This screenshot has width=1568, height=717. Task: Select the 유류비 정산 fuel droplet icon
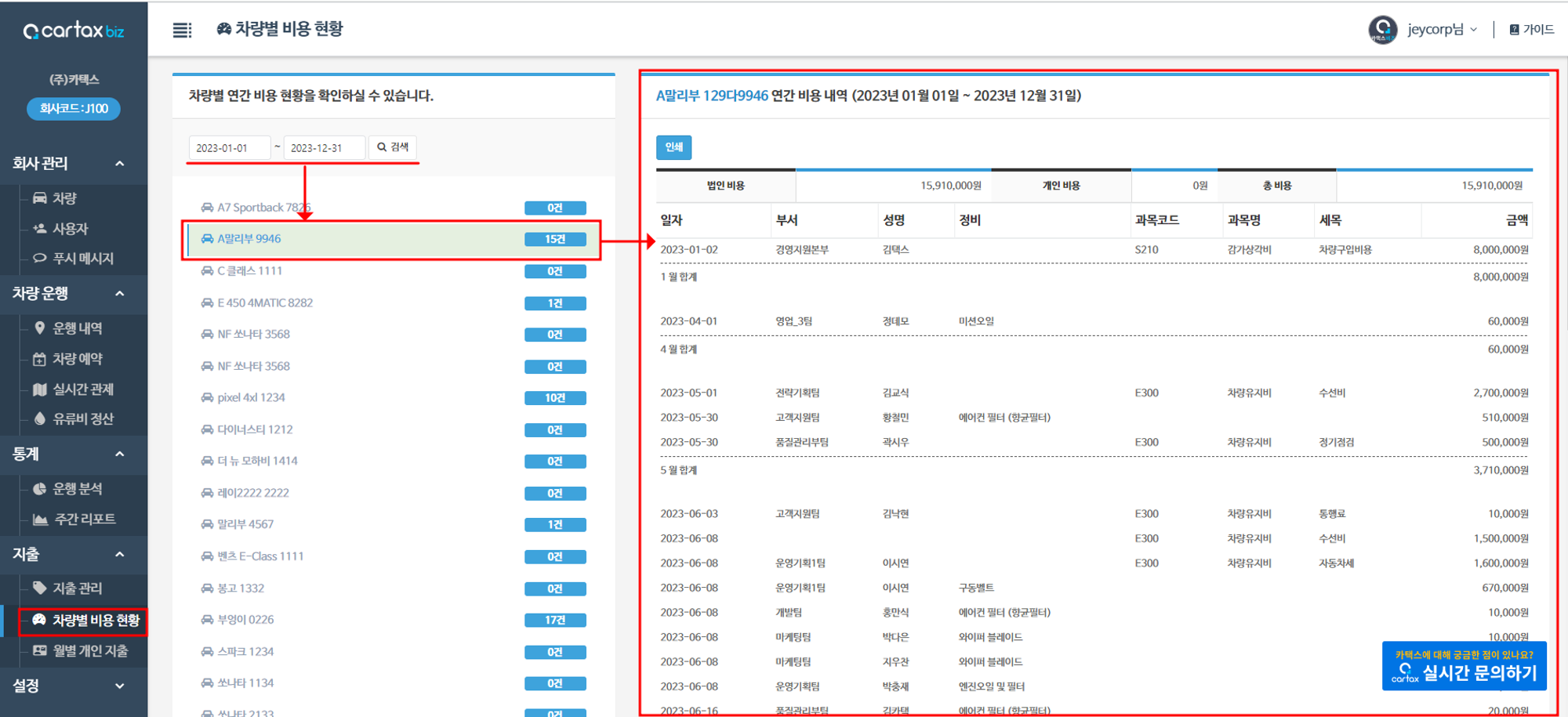coord(40,419)
